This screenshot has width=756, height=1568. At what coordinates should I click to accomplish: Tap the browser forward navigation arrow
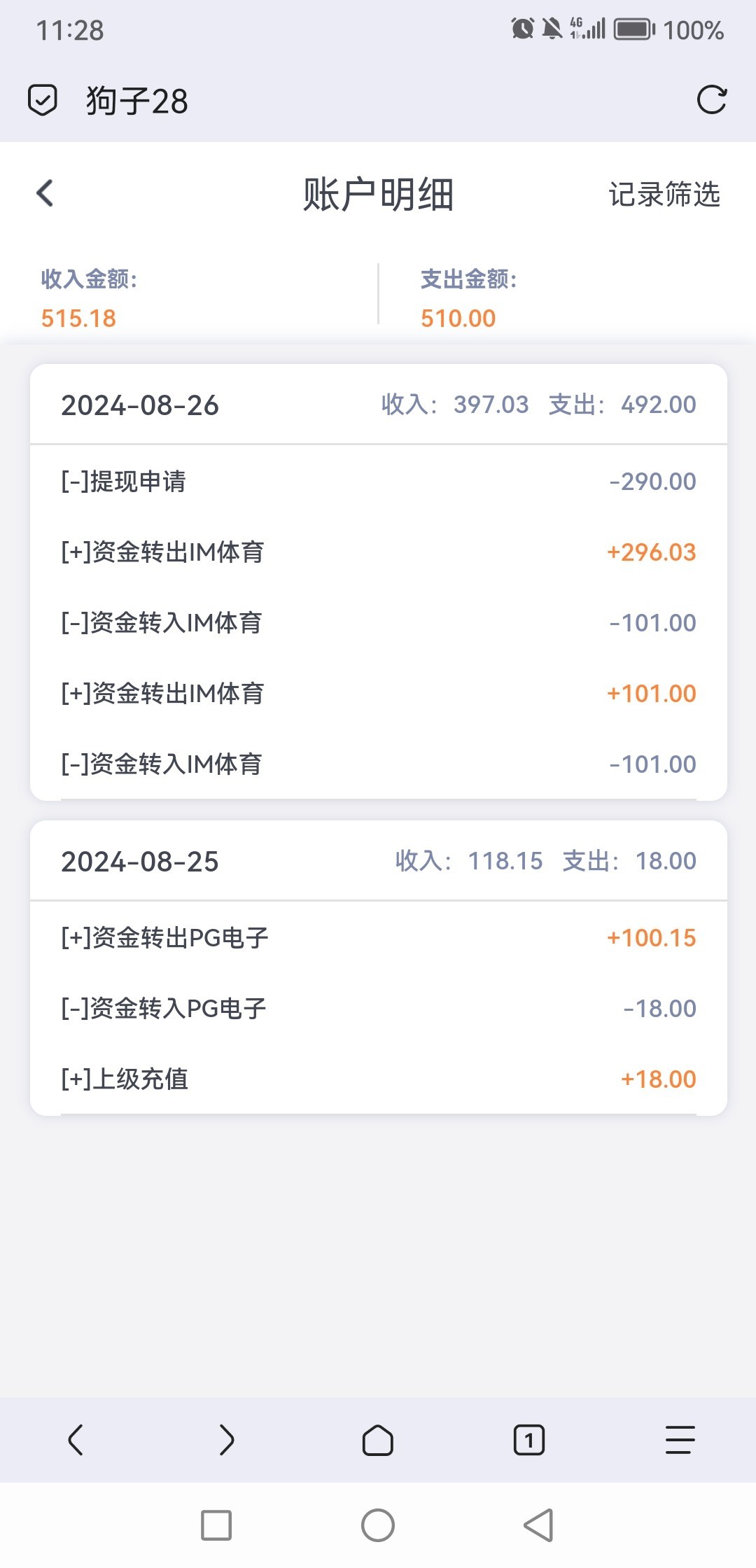pyautogui.click(x=226, y=1440)
